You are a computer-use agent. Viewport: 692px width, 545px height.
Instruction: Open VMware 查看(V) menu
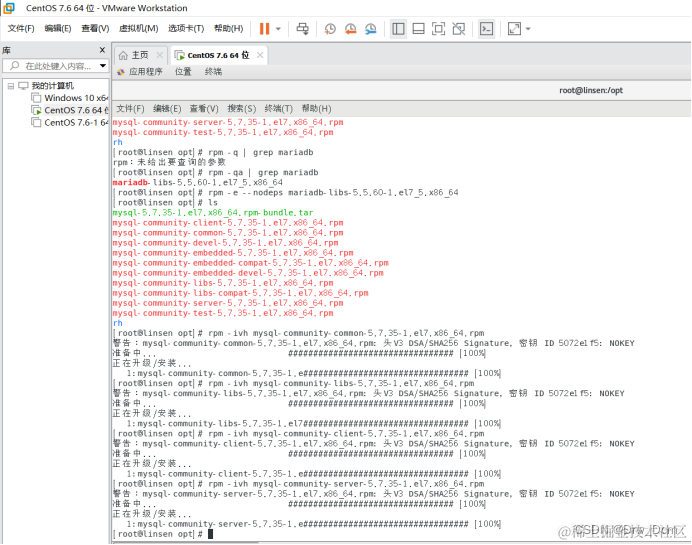95,29
